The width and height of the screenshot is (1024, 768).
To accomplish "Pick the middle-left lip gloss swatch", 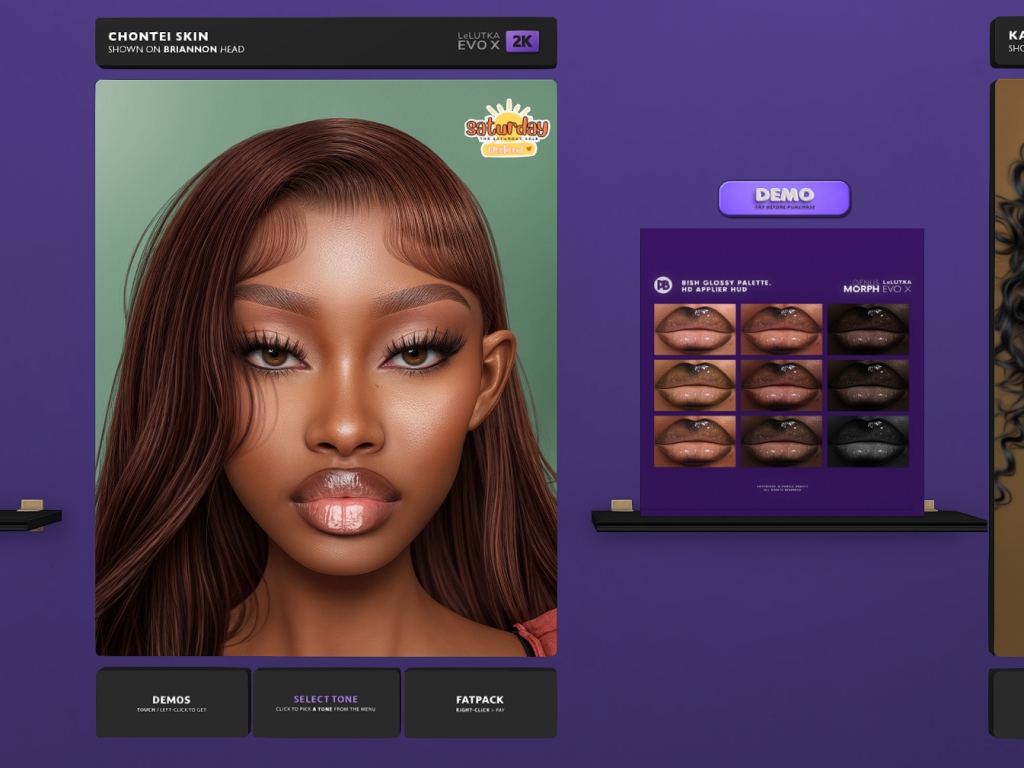I will 694,385.
